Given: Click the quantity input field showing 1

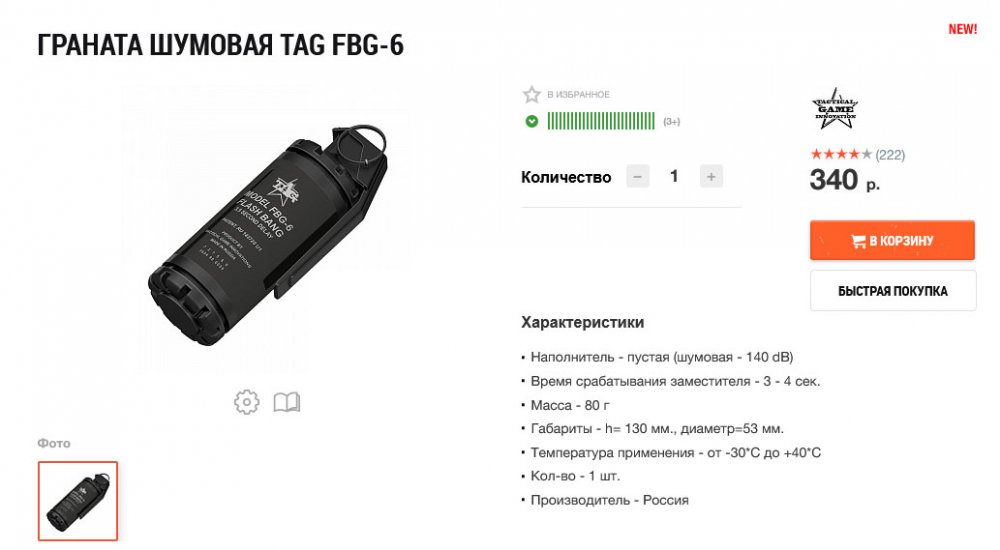Looking at the screenshot, I should (674, 177).
